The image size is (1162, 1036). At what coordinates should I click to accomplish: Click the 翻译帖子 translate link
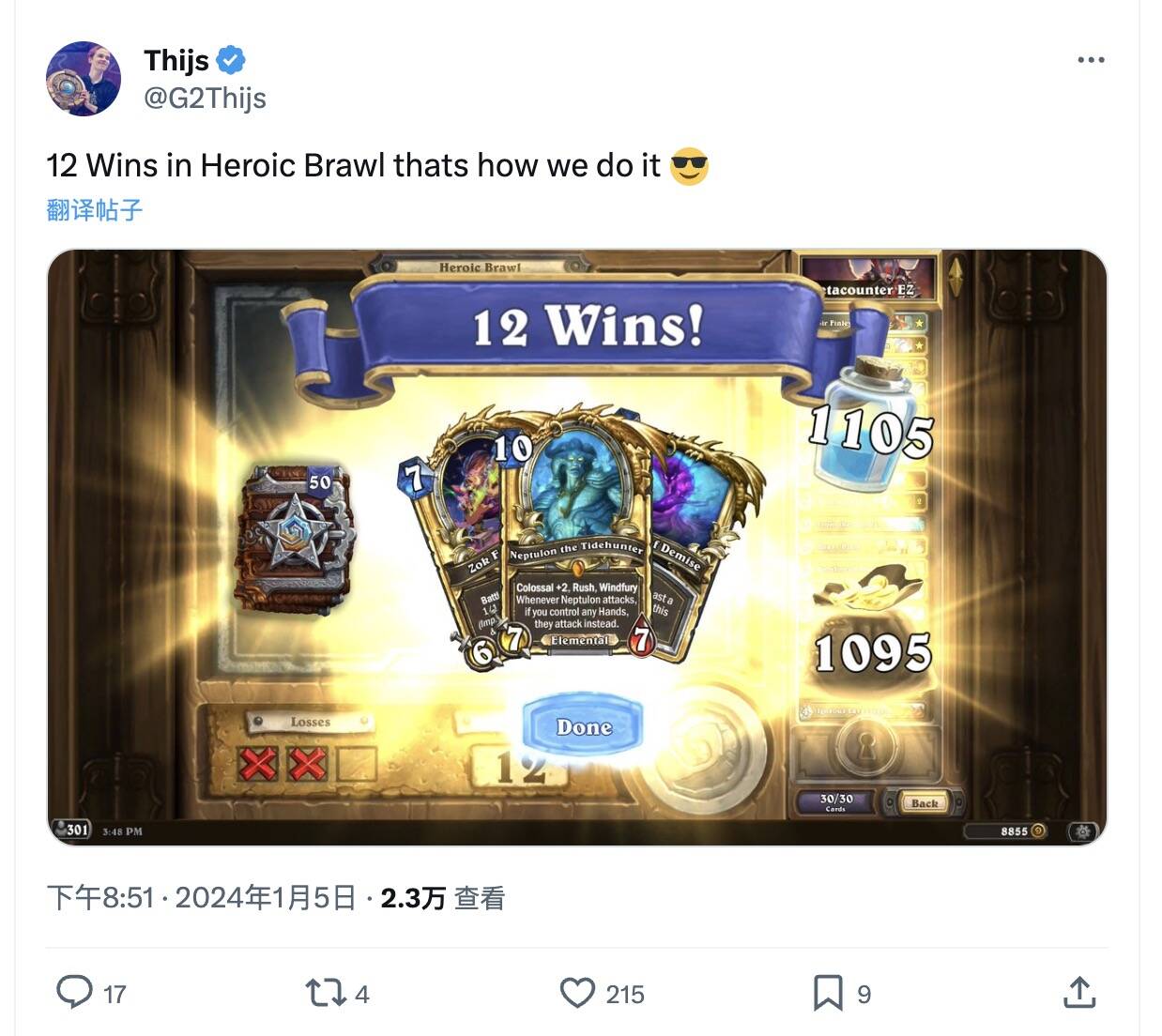(95, 209)
